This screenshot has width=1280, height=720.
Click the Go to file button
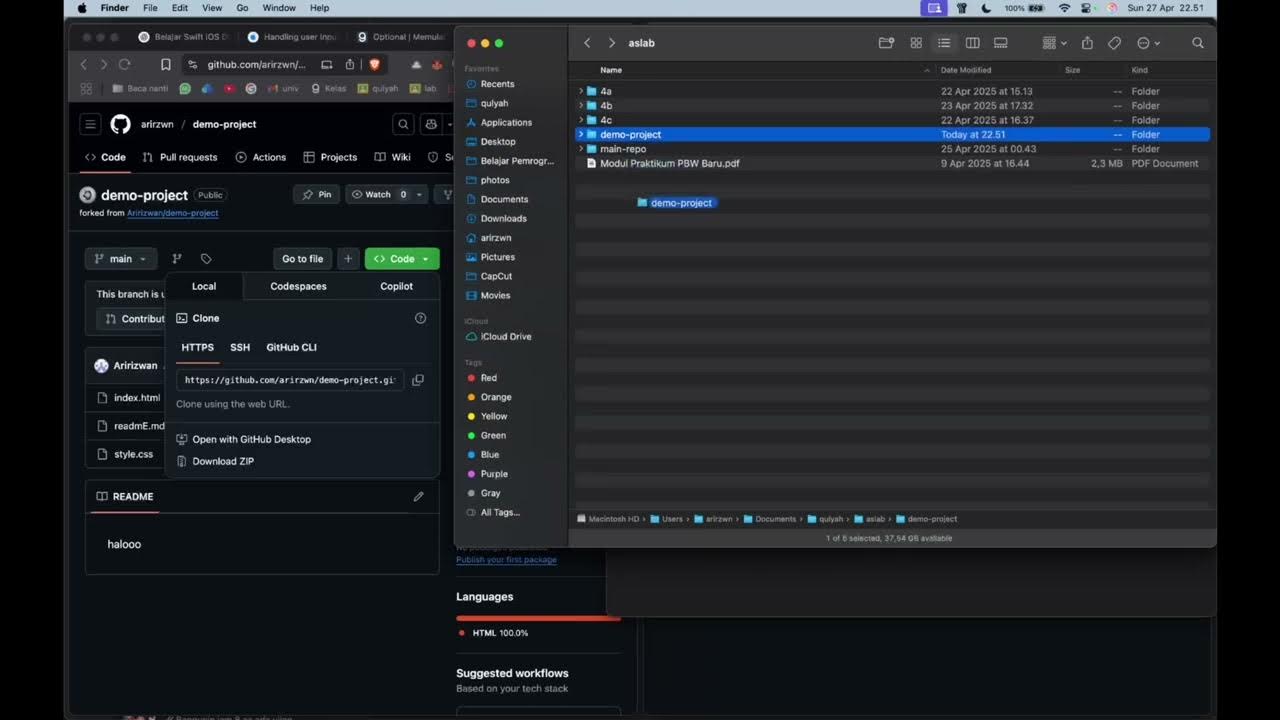click(302, 259)
